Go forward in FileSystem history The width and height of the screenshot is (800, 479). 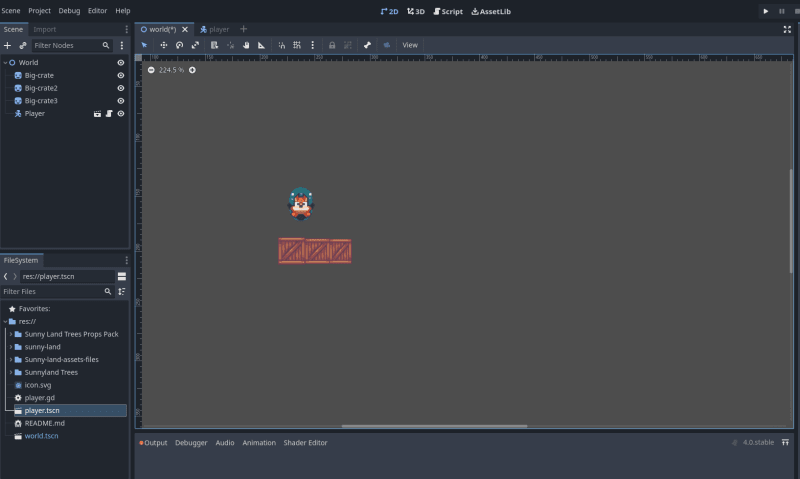click(x=15, y=276)
